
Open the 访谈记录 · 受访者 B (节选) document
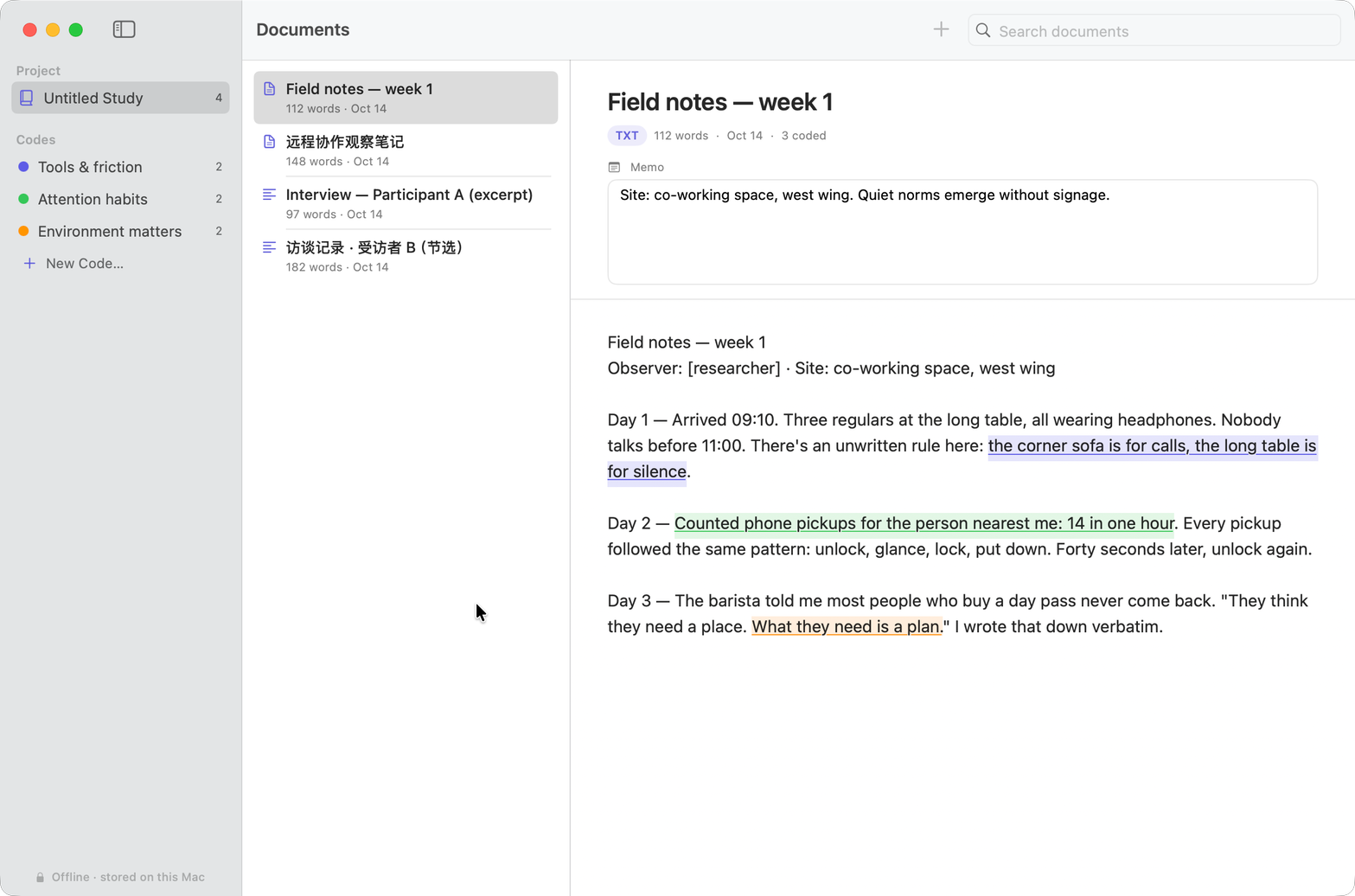click(x=406, y=256)
